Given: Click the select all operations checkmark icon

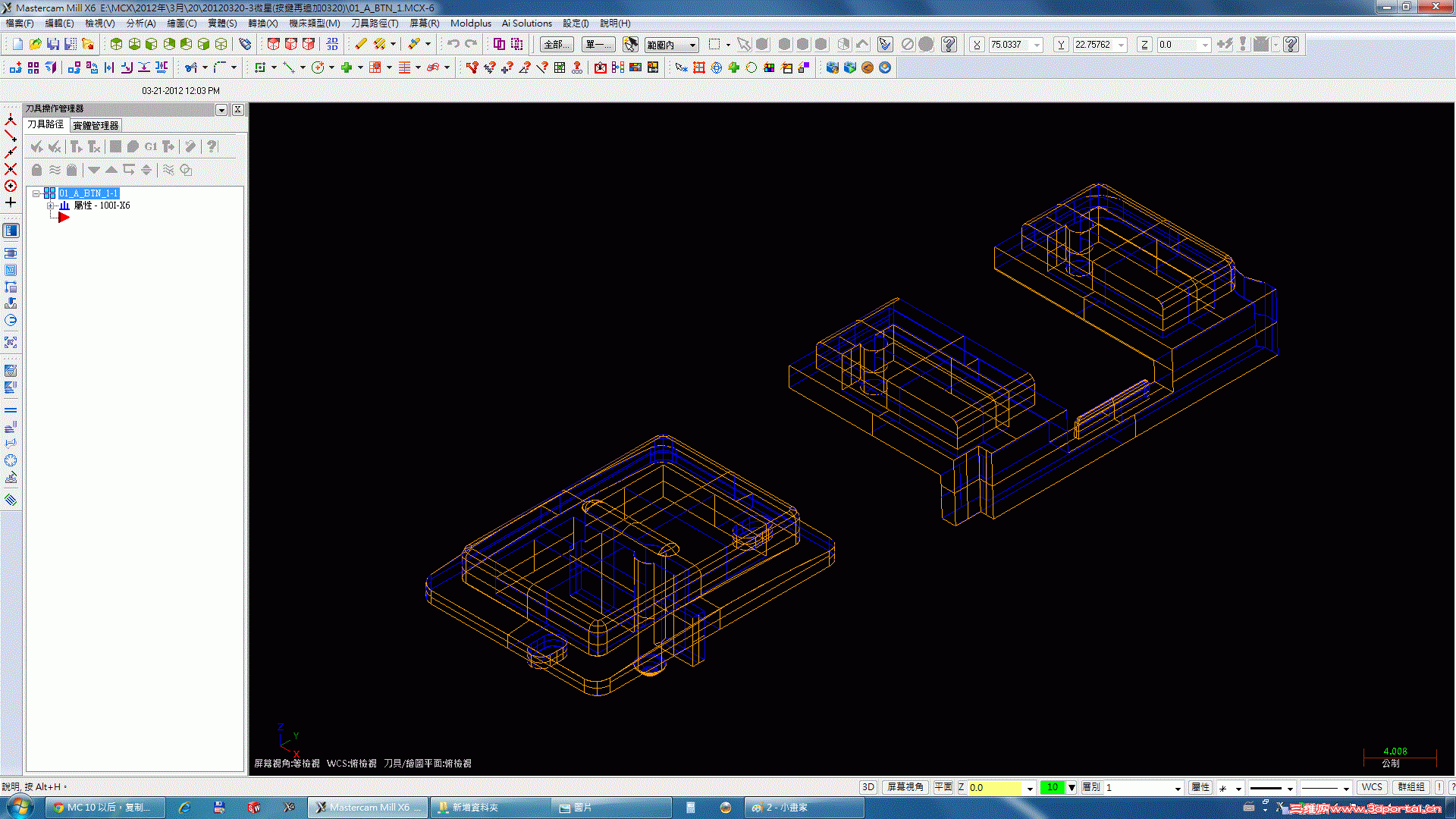Looking at the screenshot, I should [36, 146].
